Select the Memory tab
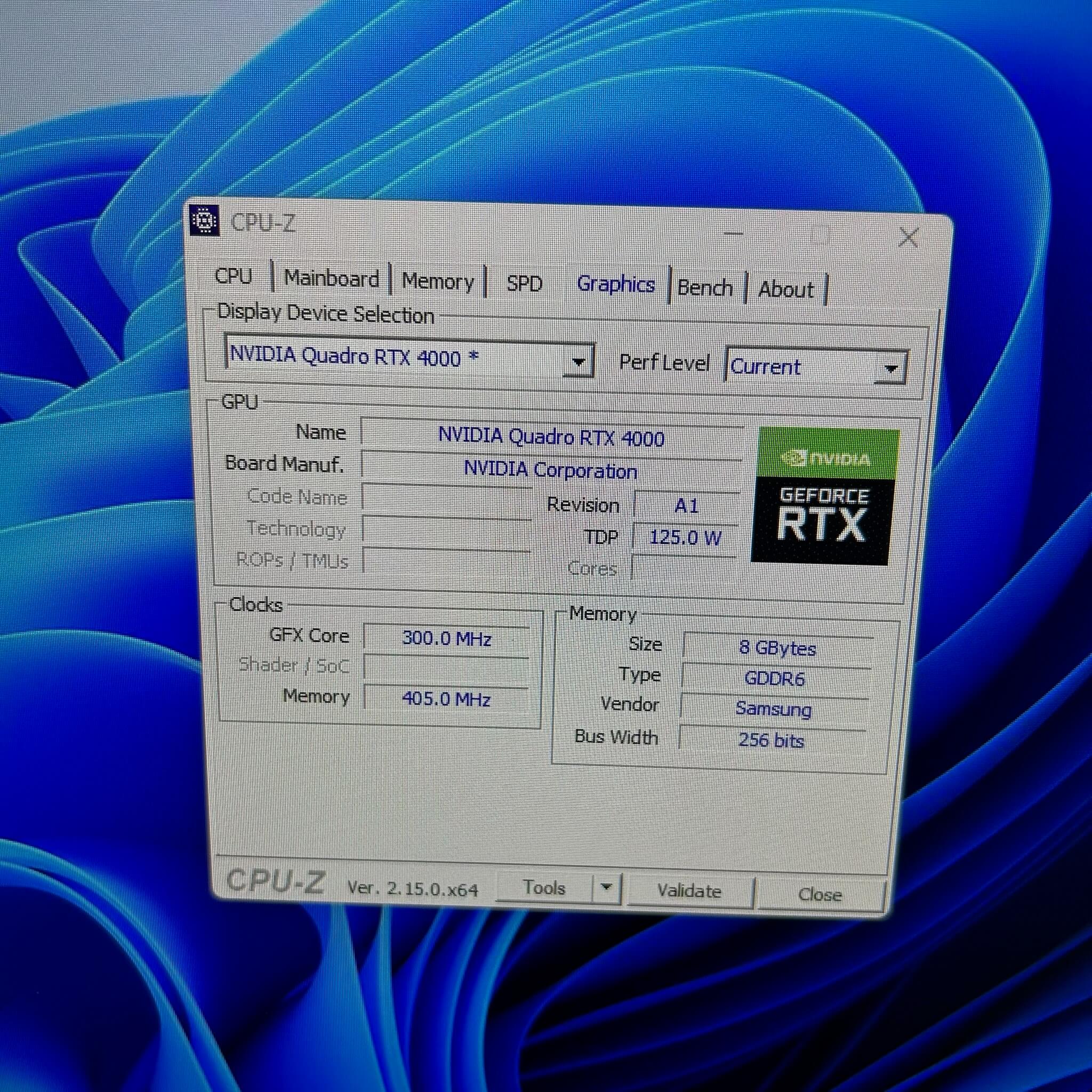Screen dimensions: 1092x1092 click(438, 281)
